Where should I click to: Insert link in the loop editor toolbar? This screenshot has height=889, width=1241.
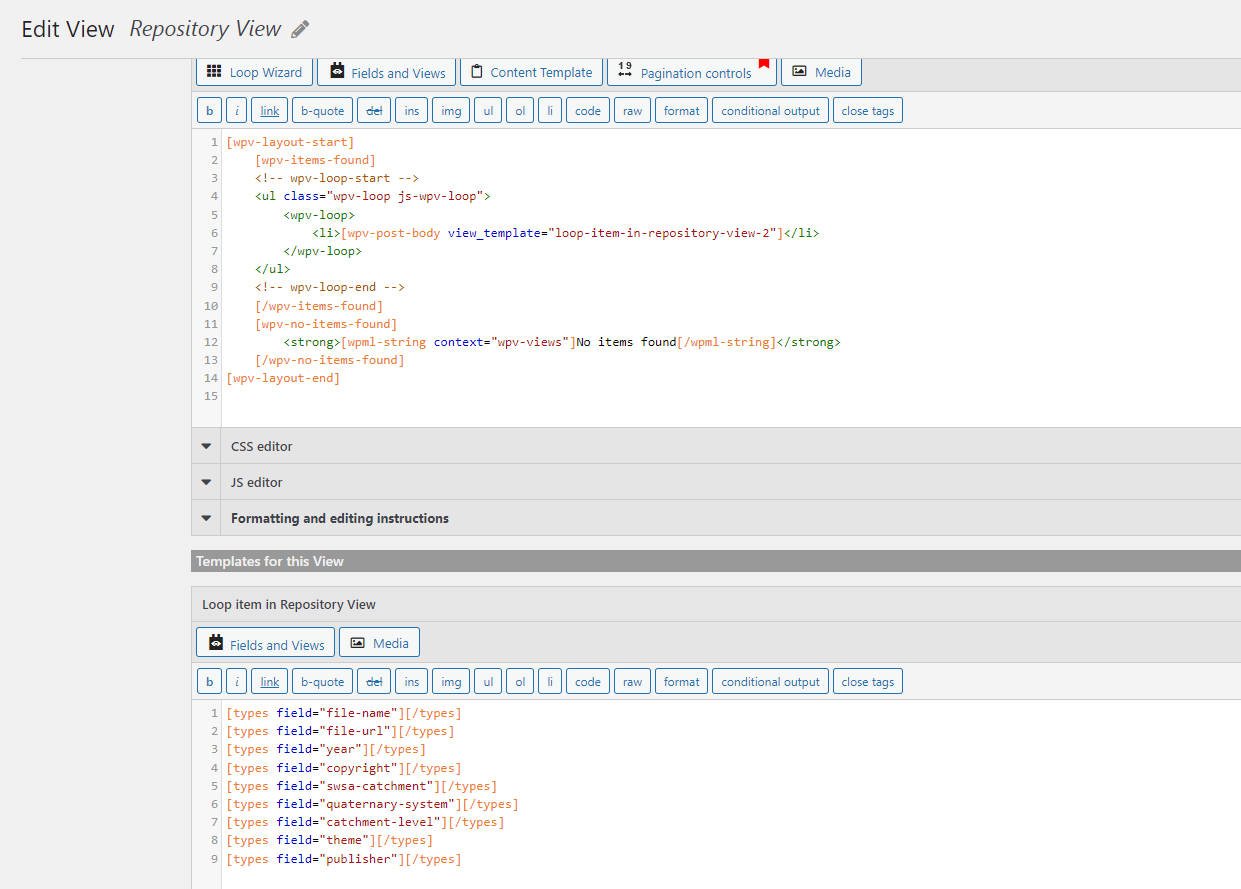[x=270, y=111]
